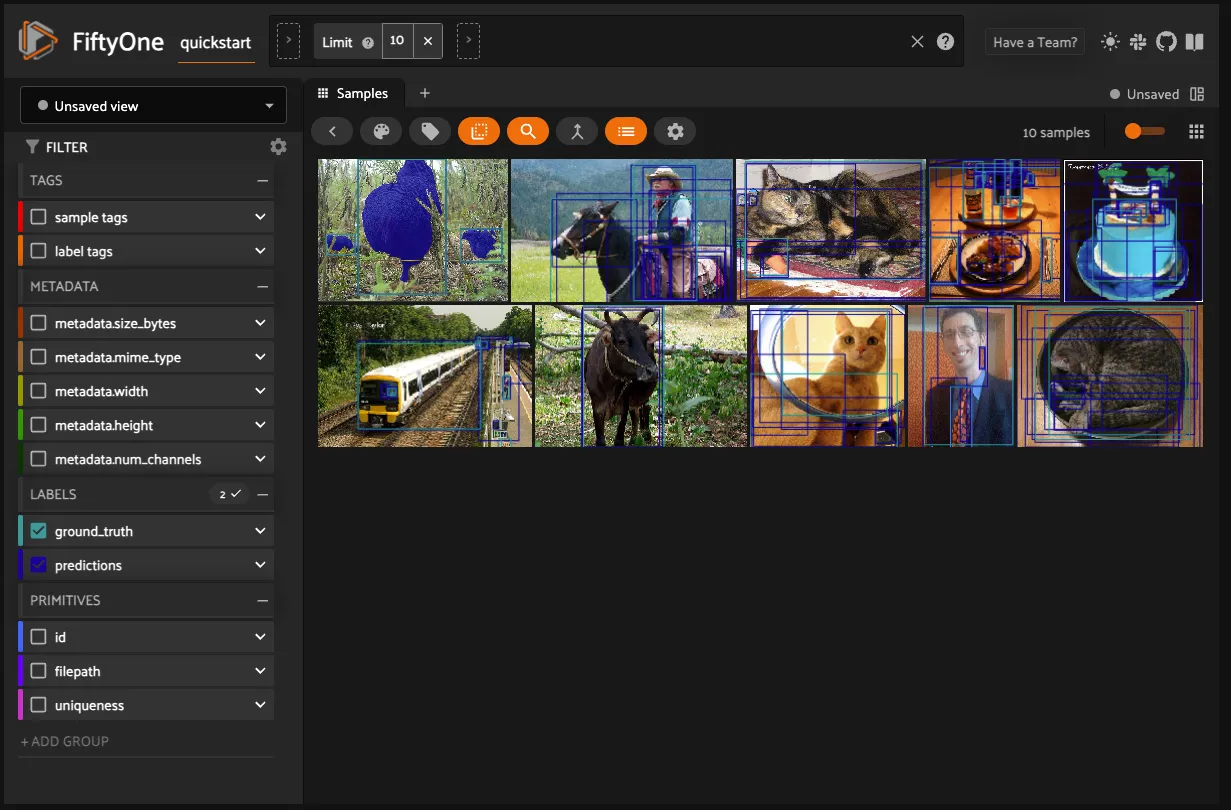Open display options gear icon

[x=675, y=131]
